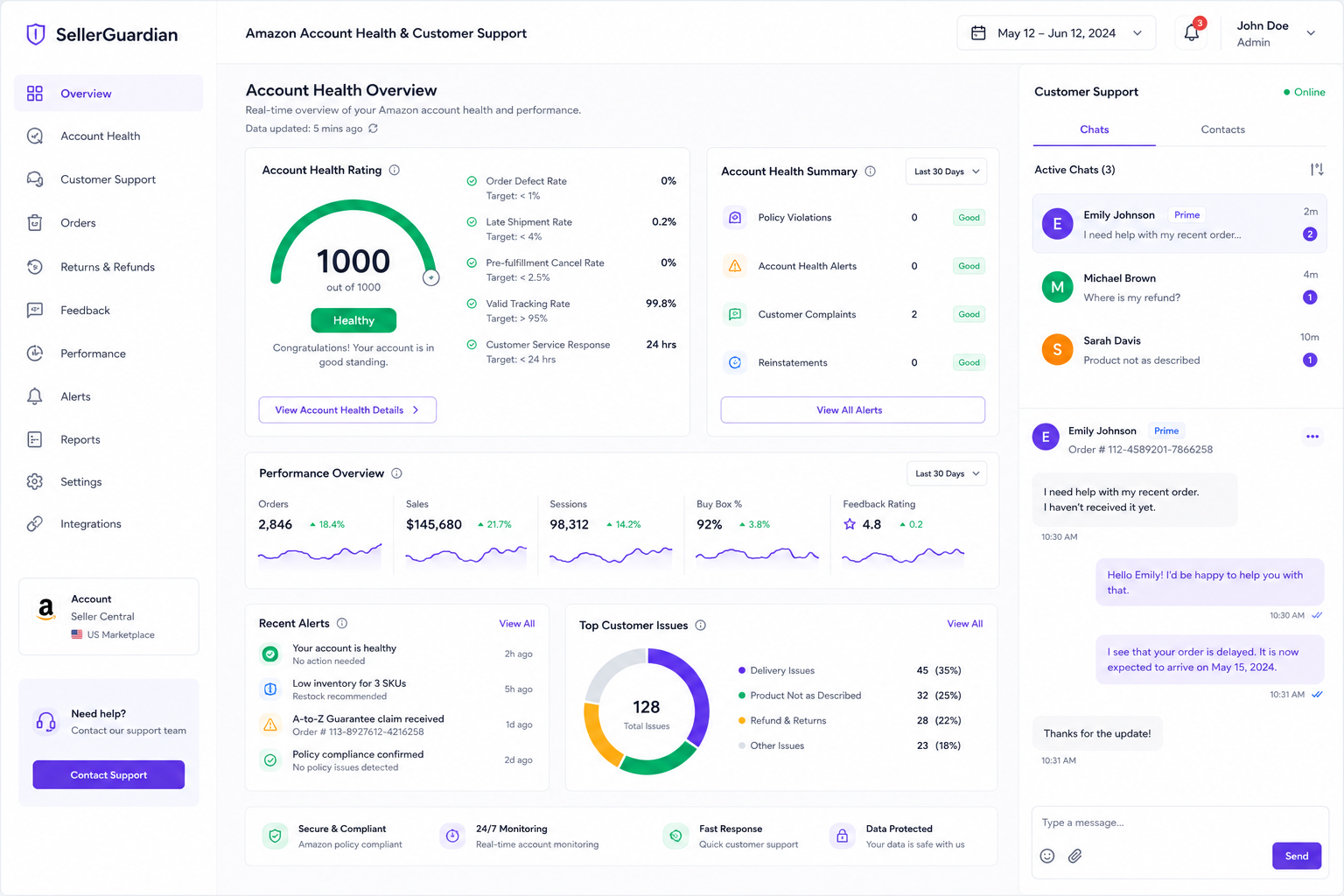Click the Healthy status badge
This screenshot has height=896, width=1344.
click(353, 320)
